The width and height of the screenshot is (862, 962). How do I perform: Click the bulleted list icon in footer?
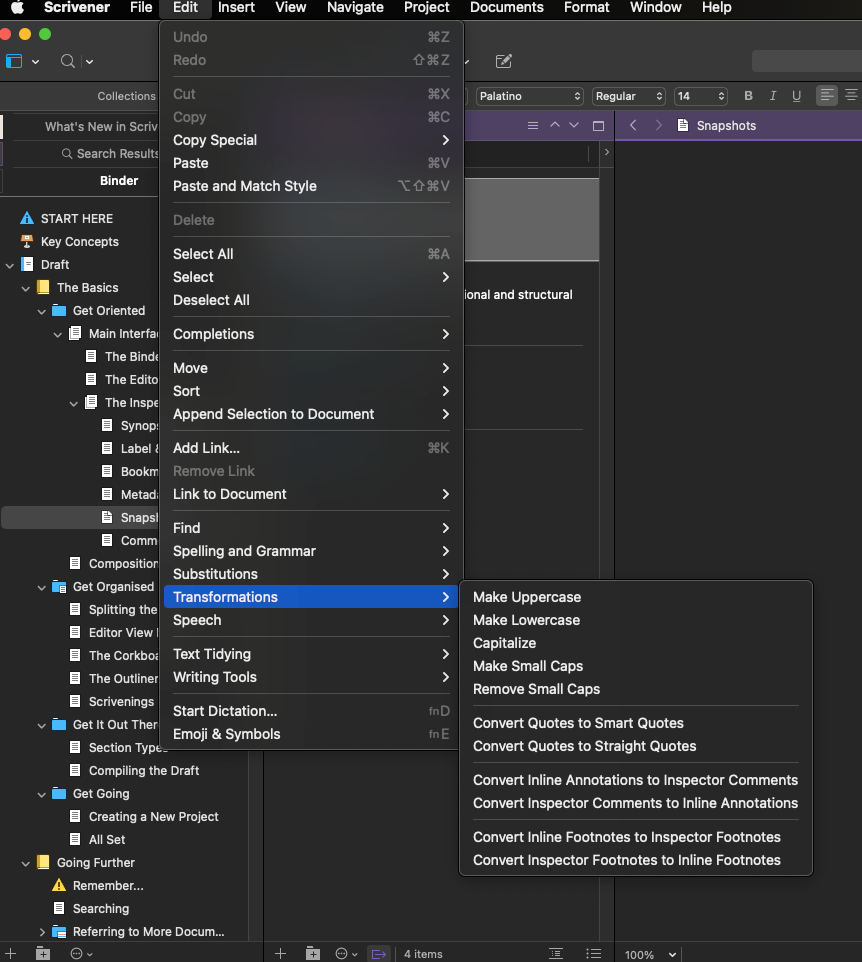[x=593, y=953]
